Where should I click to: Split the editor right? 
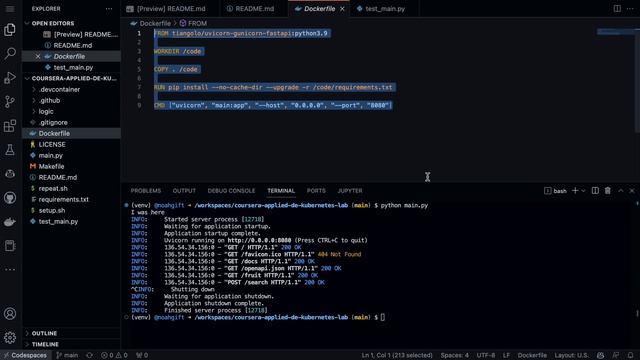coord(617,9)
